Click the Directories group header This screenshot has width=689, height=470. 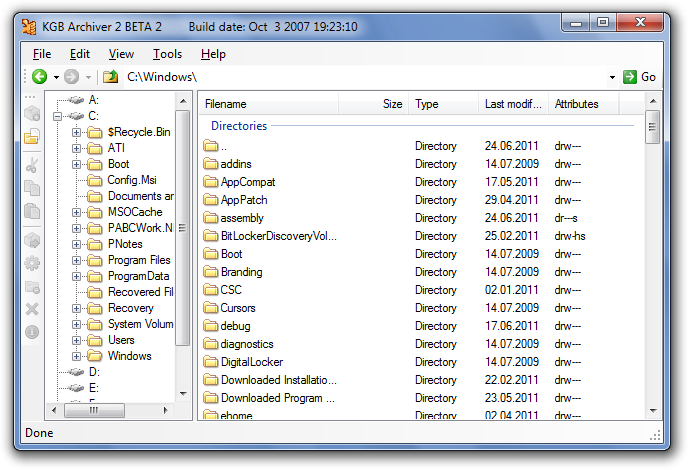[239, 126]
